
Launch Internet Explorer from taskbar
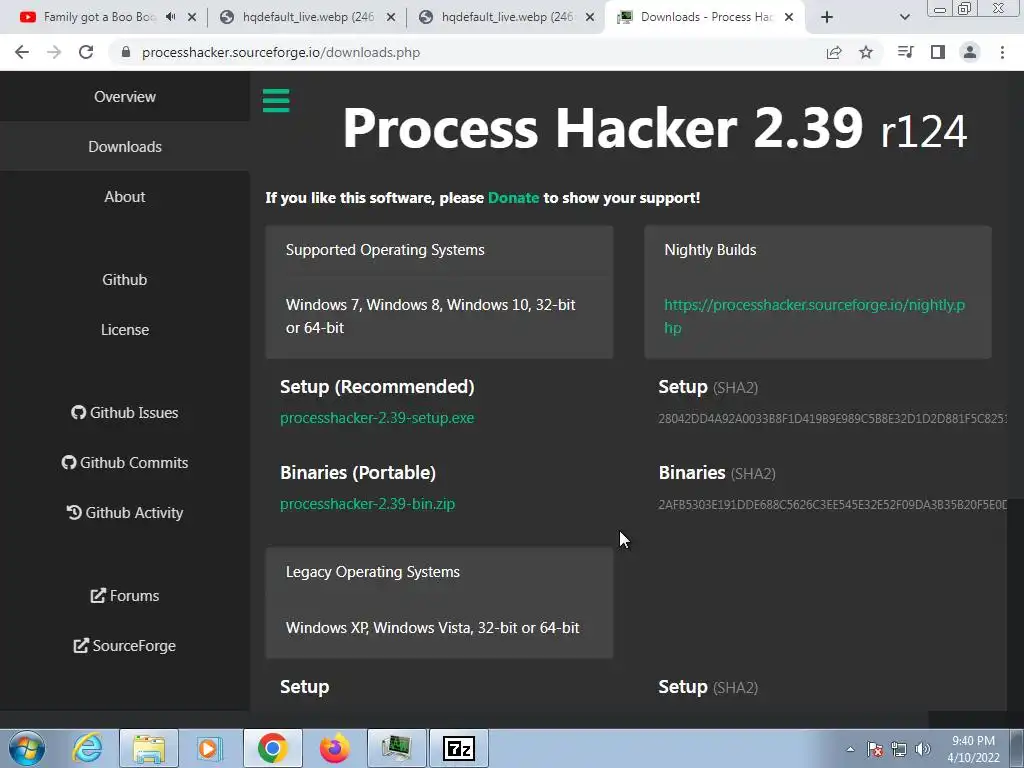[x=88, y=748]
